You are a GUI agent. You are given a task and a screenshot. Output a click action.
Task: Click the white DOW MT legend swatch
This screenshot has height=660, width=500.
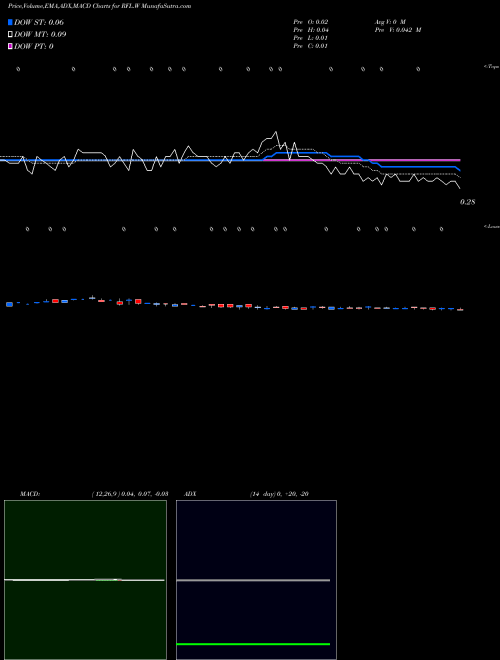point(10,34)
